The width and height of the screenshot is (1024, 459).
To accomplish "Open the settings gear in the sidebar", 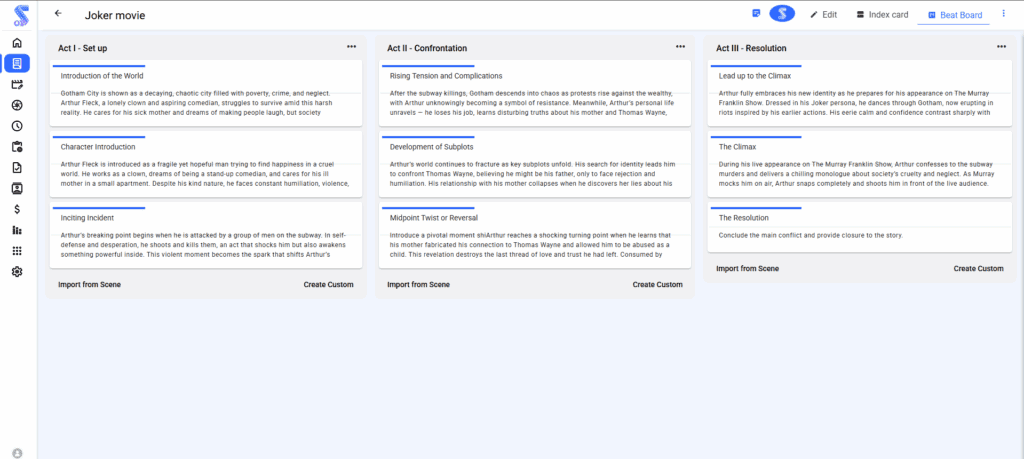I will 17,272.
